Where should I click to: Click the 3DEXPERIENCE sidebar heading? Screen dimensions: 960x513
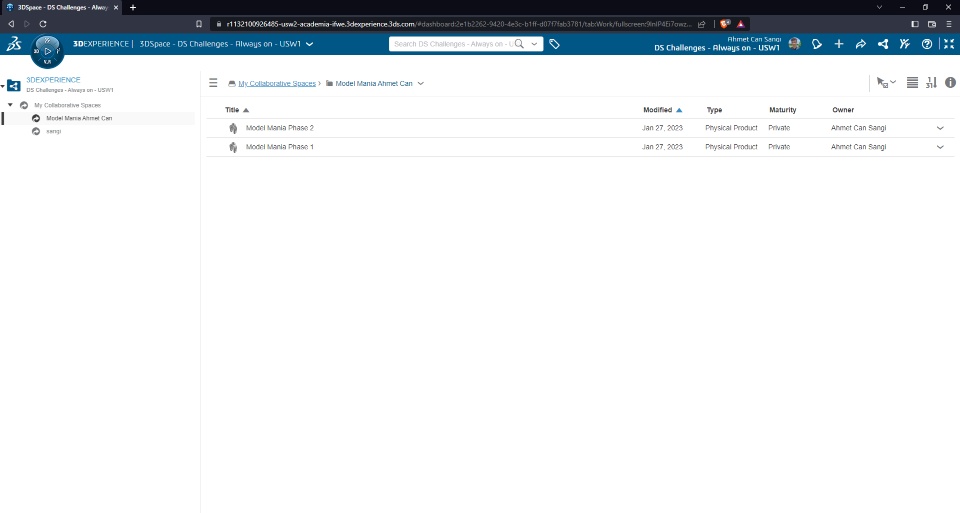tap(53, 80)
